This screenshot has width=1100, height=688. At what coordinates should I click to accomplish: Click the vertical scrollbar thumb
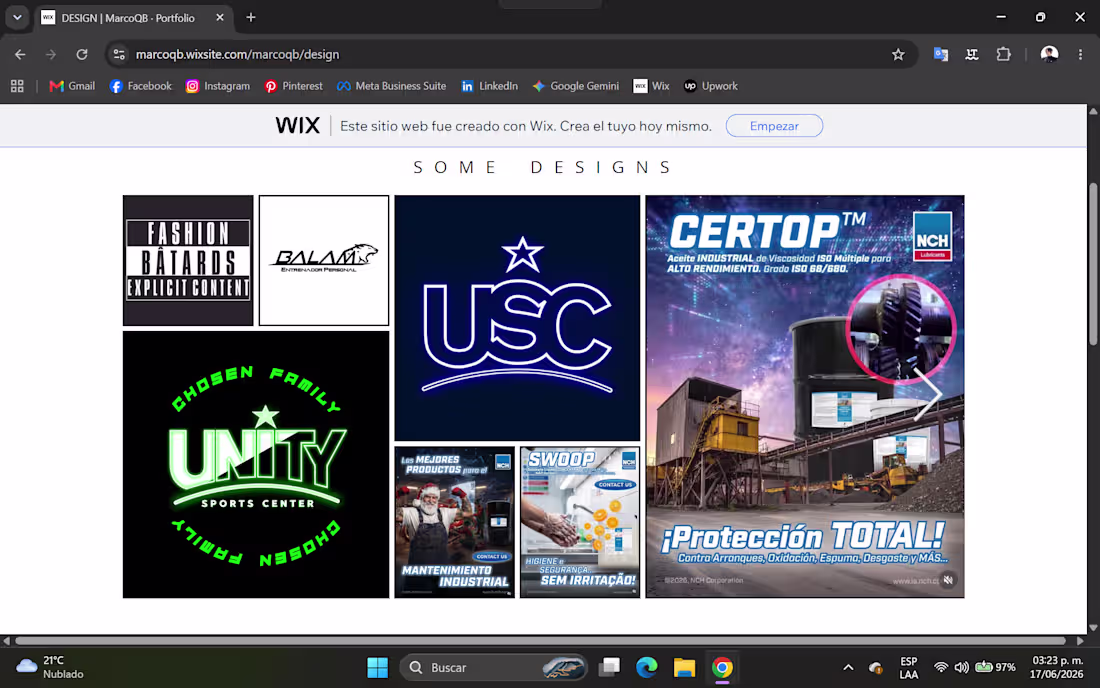(x=1093, y=264)
